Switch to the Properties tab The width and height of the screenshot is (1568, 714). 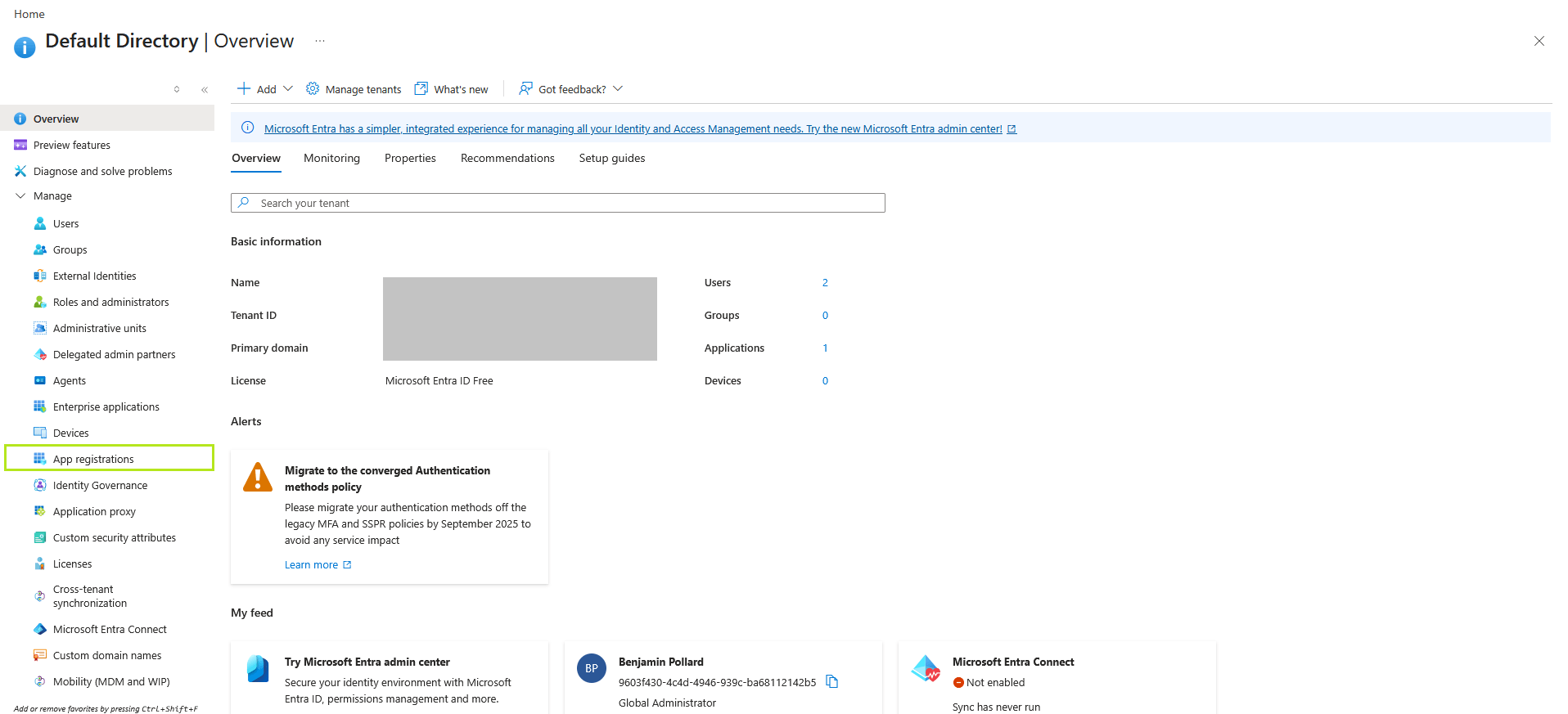(410, 158)
